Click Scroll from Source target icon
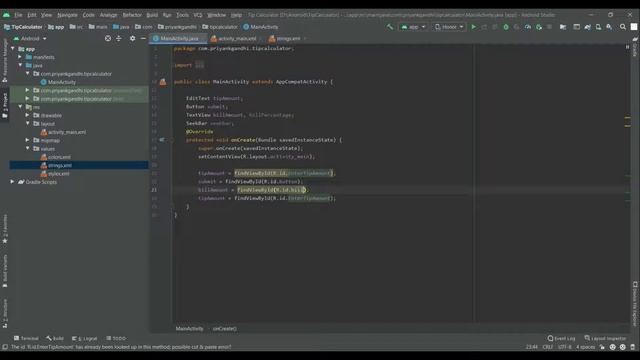The height and width of the screenshot is (360, 640). click(x=108, y=38)
